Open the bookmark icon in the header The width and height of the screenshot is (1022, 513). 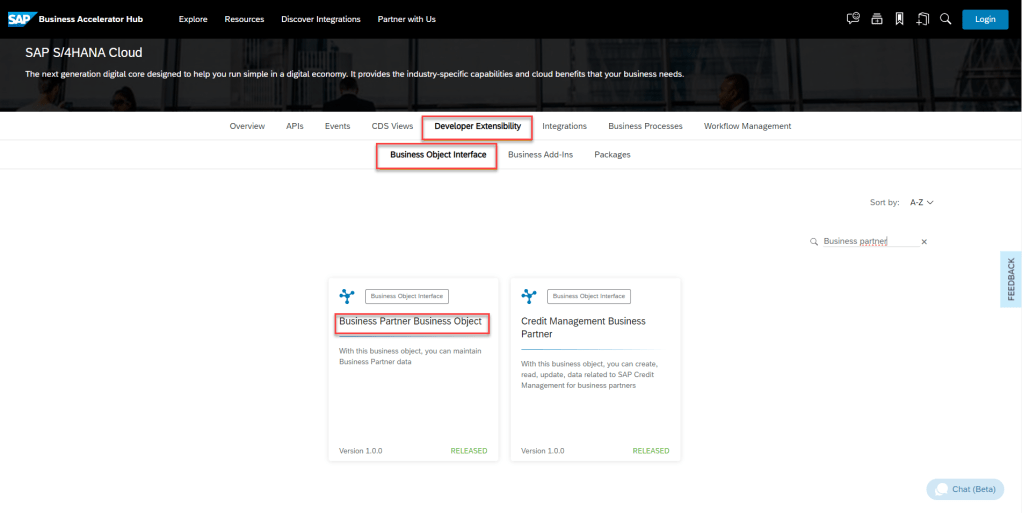[899, 19]
